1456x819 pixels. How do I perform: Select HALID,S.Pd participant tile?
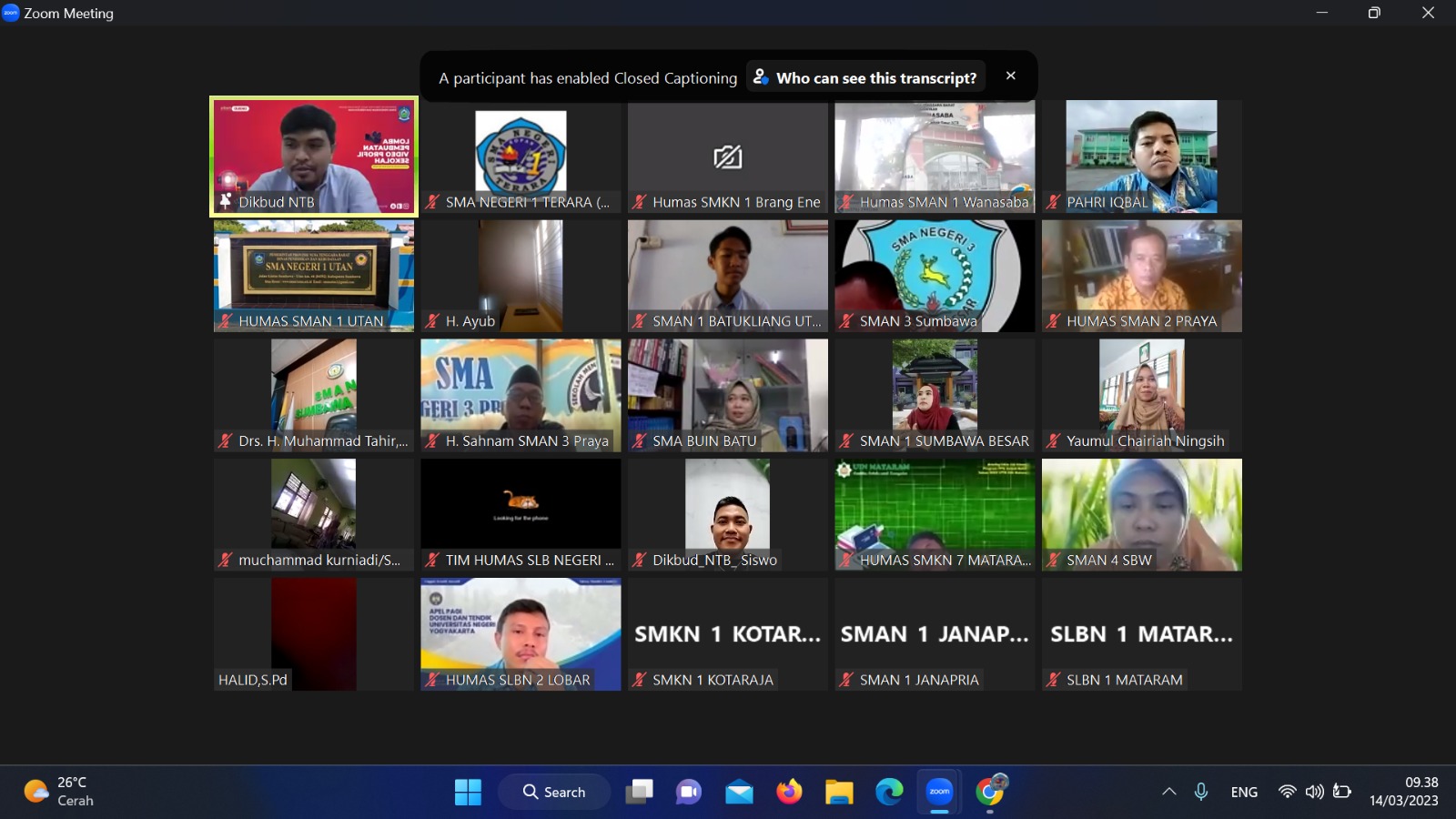(314, 634)
